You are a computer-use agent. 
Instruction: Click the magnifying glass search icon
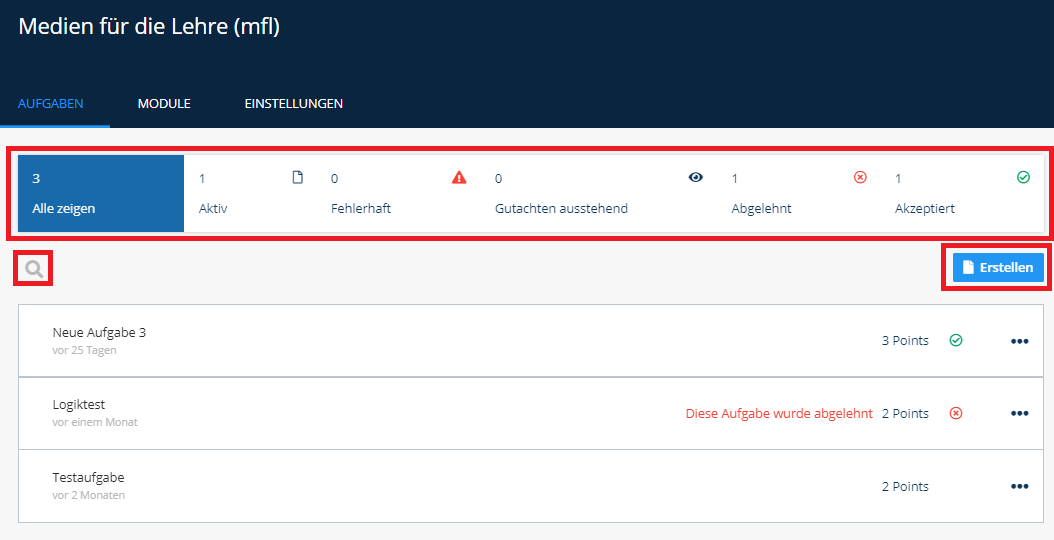[34, 270]
